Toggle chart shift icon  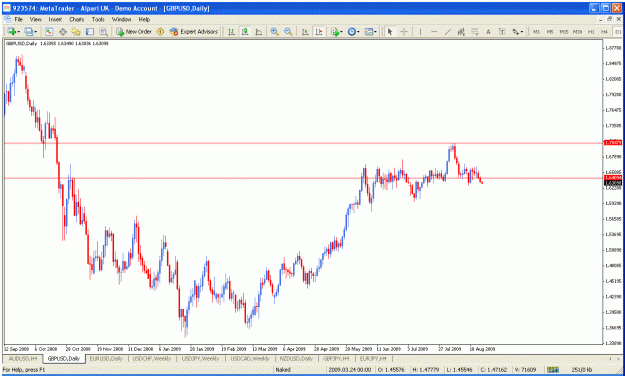click(318, 31)
